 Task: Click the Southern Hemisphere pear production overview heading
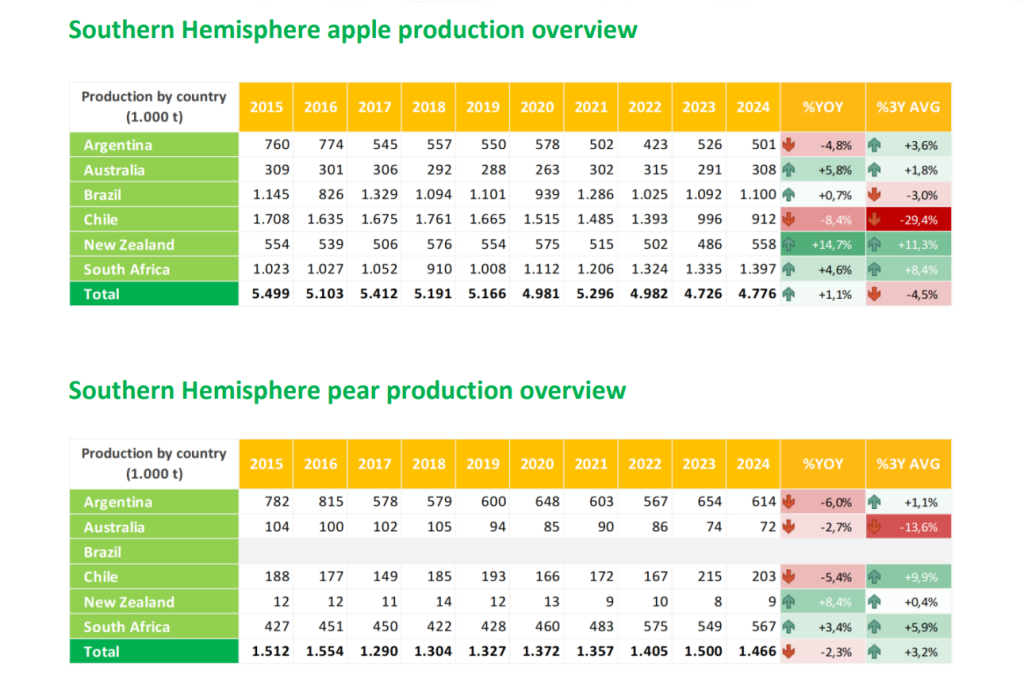click(347, 389)
